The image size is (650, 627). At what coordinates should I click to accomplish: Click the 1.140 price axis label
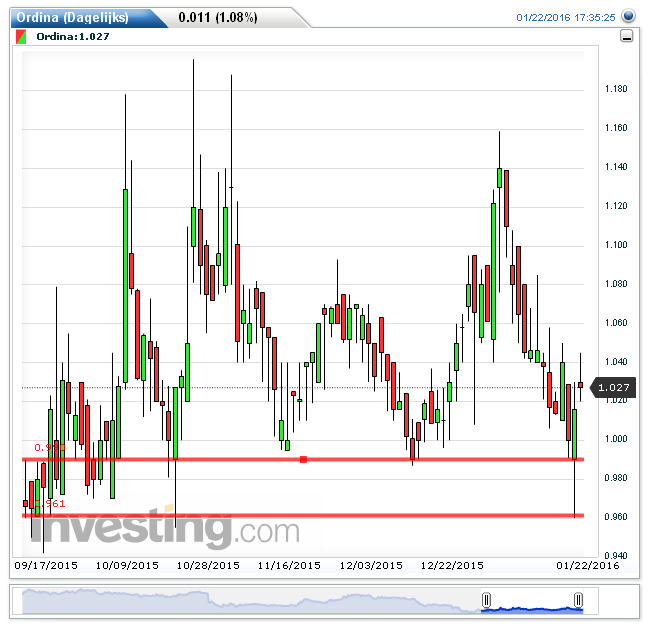click(x=616, y=167)
